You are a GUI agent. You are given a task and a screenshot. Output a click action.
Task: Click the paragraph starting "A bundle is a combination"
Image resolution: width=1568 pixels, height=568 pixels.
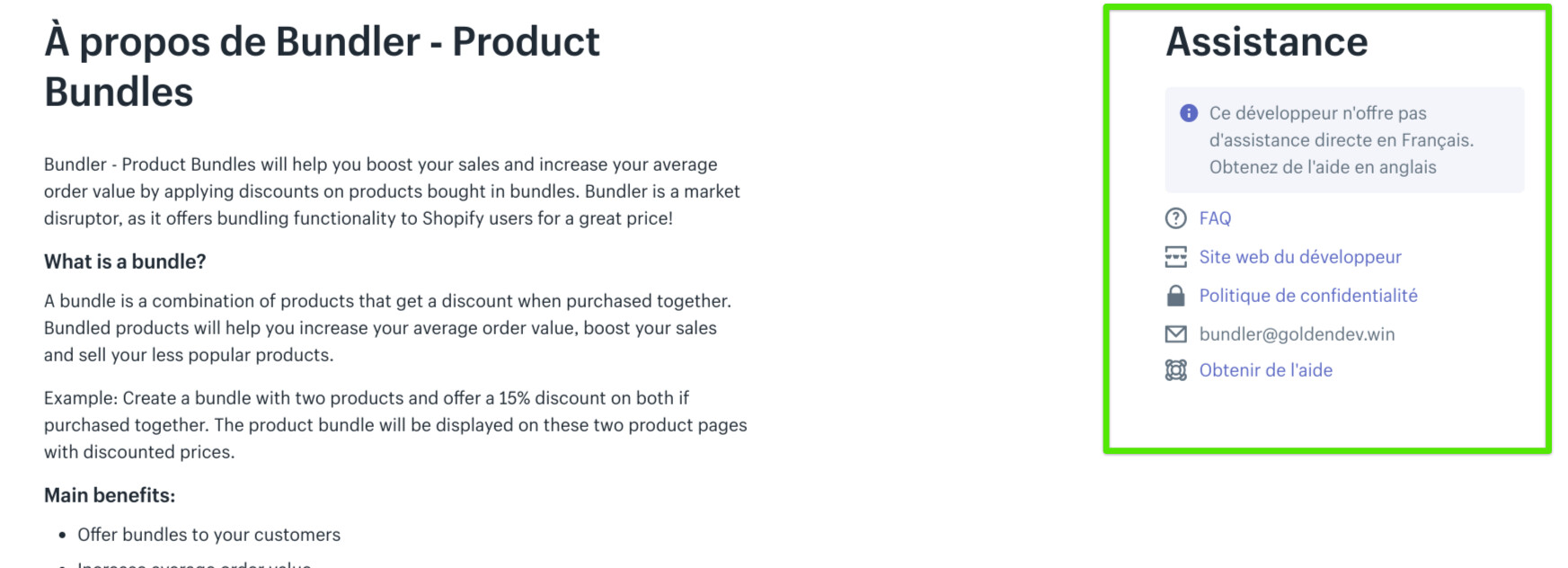coord(387,328)
